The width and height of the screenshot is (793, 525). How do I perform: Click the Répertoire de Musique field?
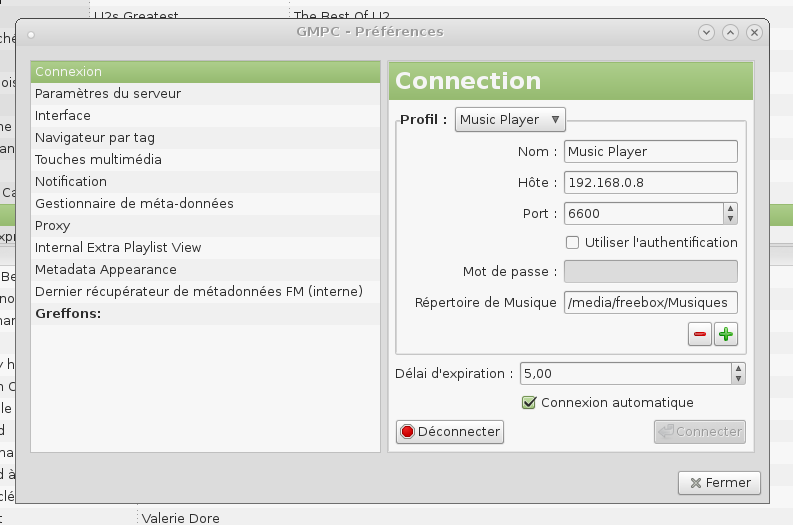click(x=650, y=303)
